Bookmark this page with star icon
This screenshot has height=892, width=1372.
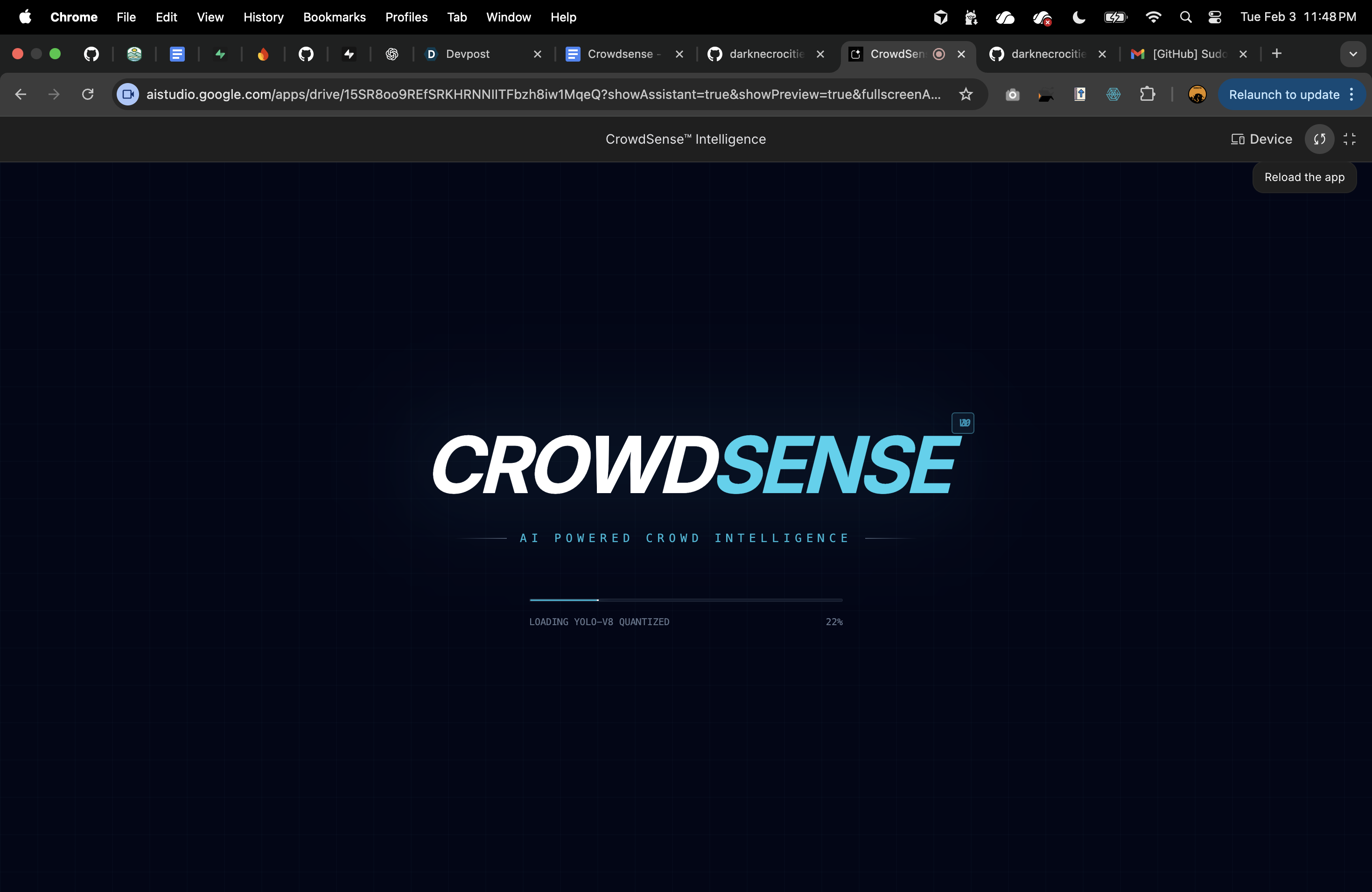[x=966, y=95]
